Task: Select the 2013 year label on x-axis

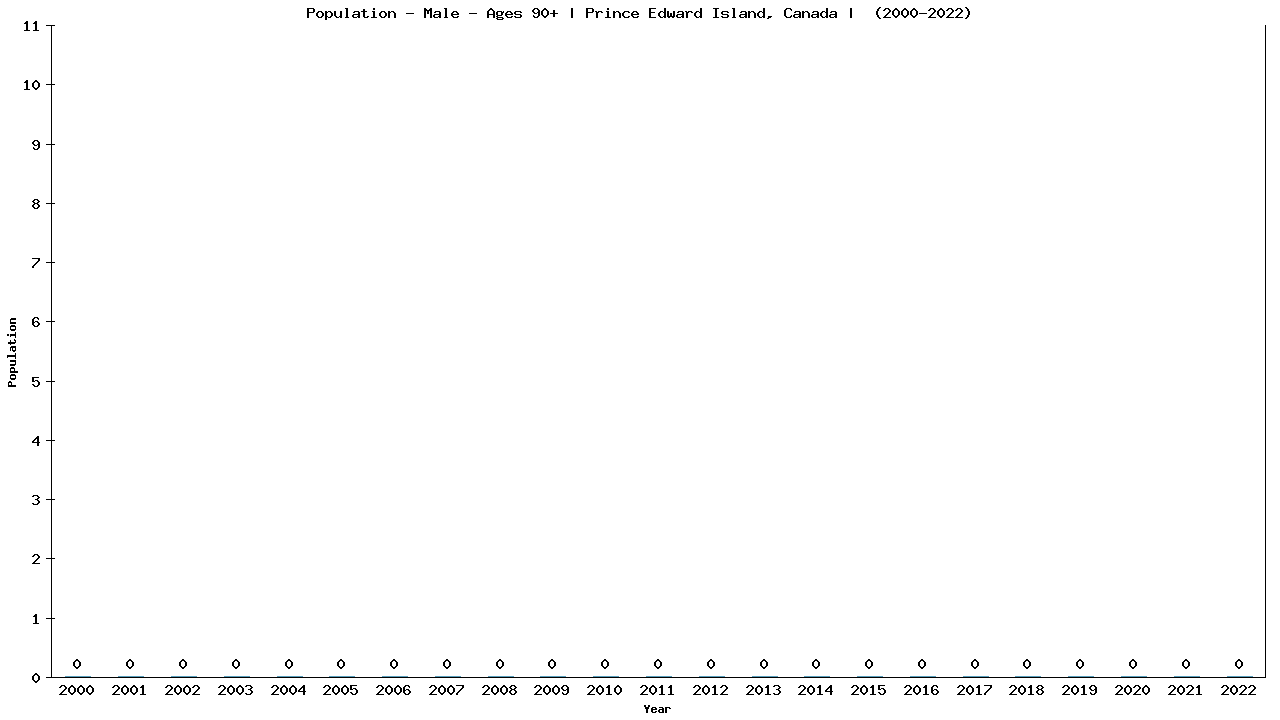Action: pyautogui.click(x=764, y=690)
